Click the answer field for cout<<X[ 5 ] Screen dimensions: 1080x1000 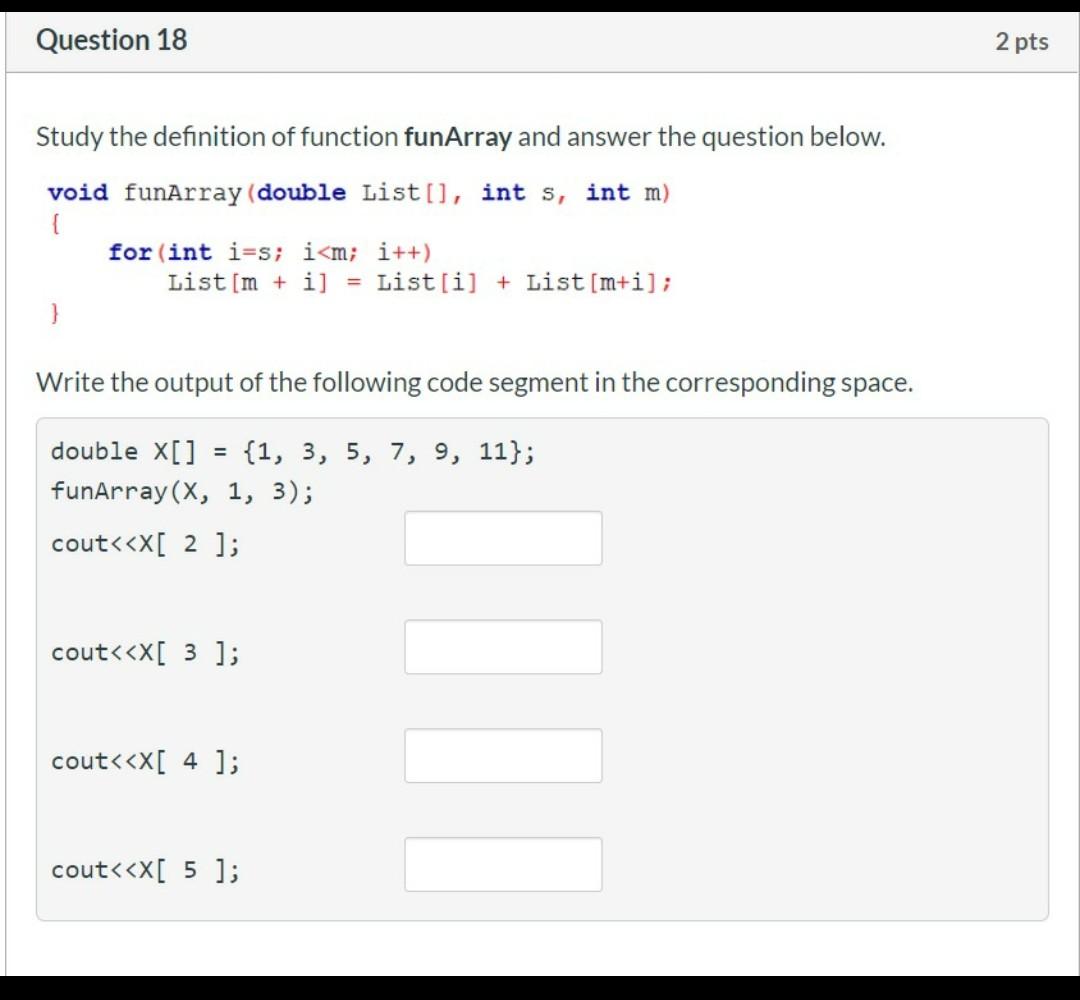click(503, 864)
